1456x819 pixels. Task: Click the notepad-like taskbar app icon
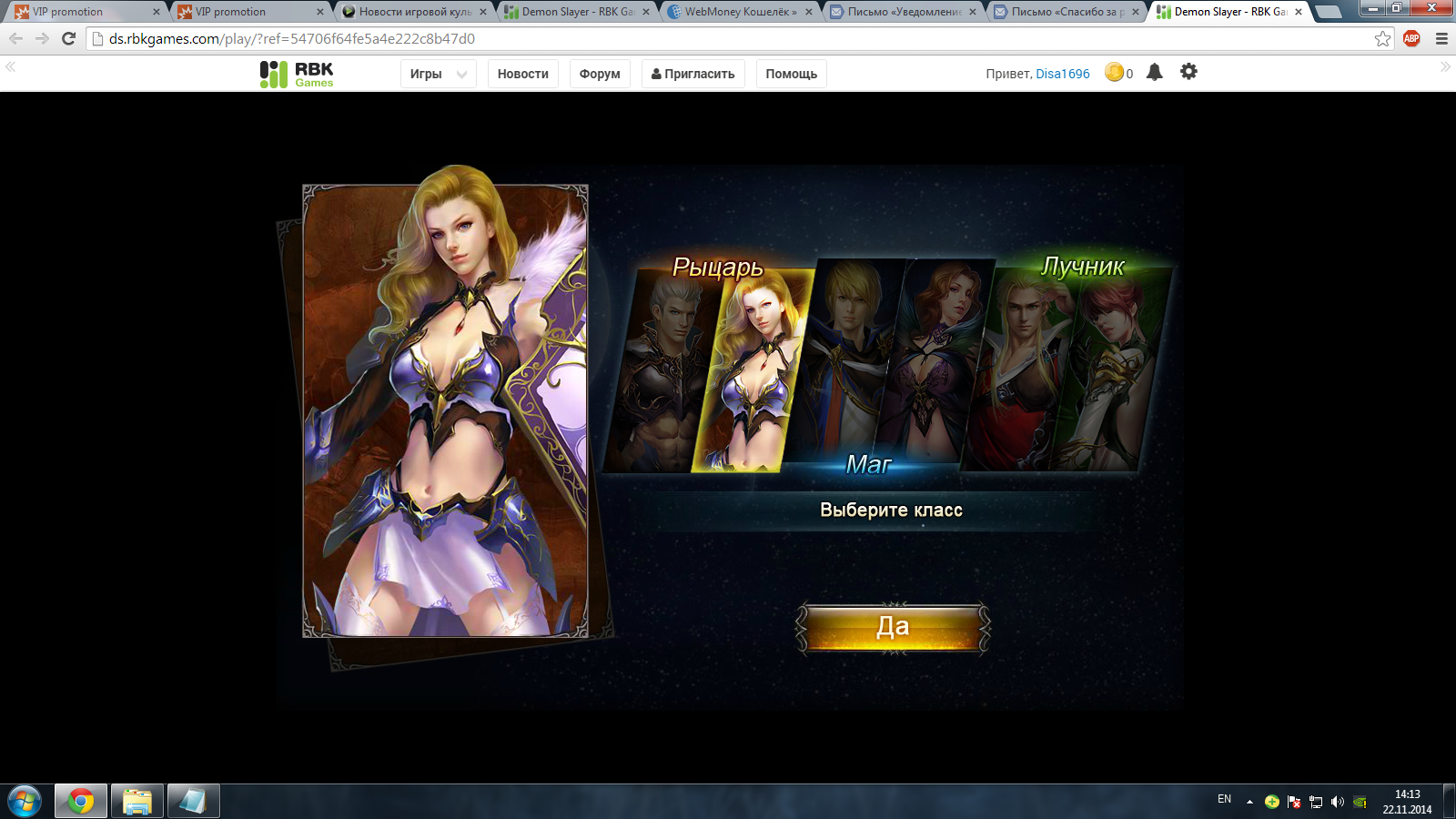193,802
